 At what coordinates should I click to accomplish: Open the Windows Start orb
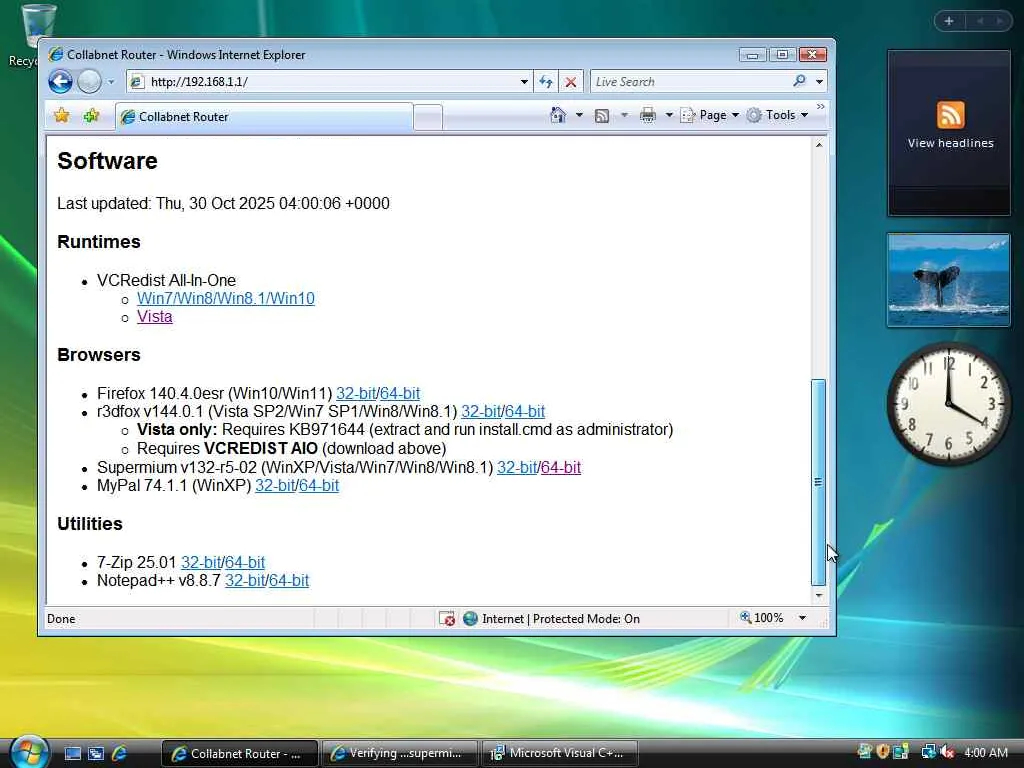(29, 752)
